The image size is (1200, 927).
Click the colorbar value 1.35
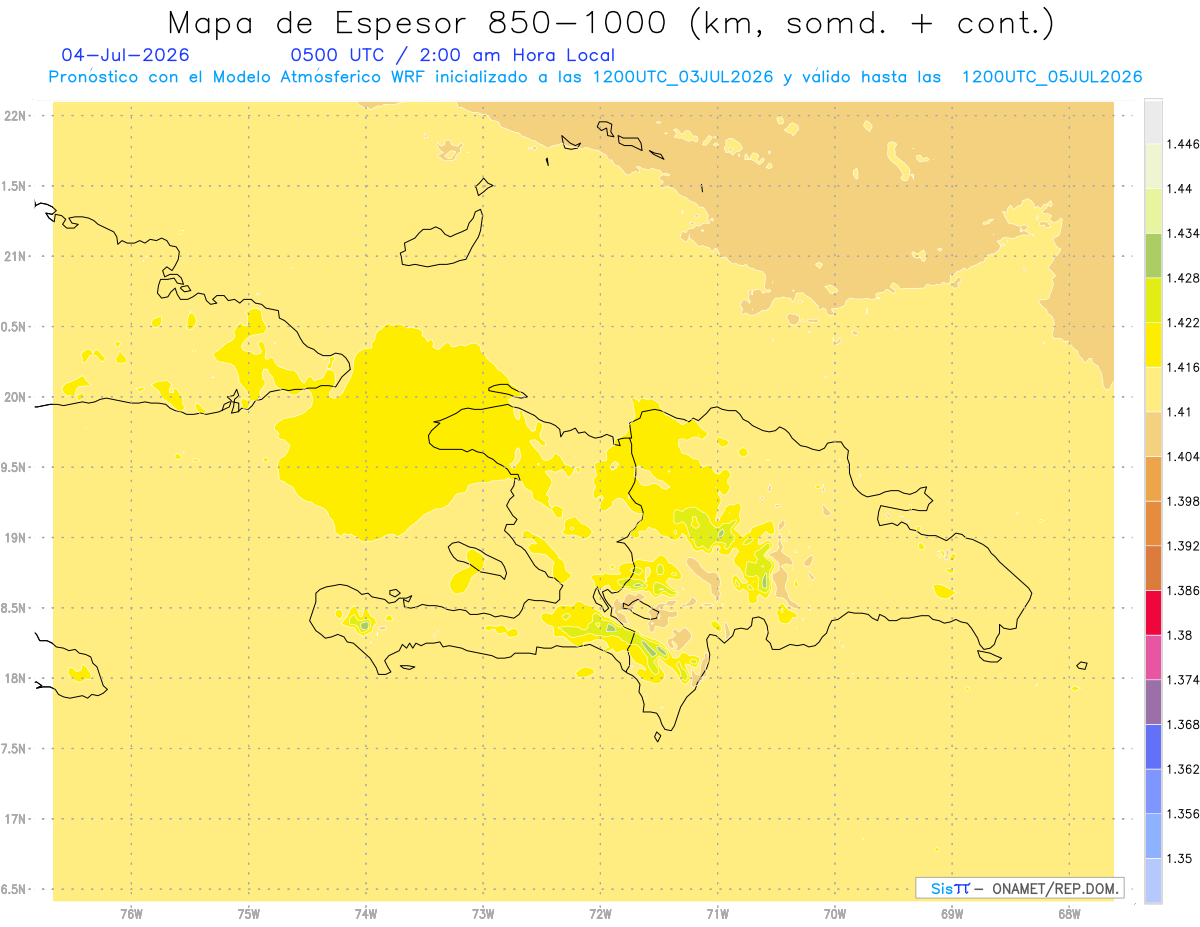1180,858
